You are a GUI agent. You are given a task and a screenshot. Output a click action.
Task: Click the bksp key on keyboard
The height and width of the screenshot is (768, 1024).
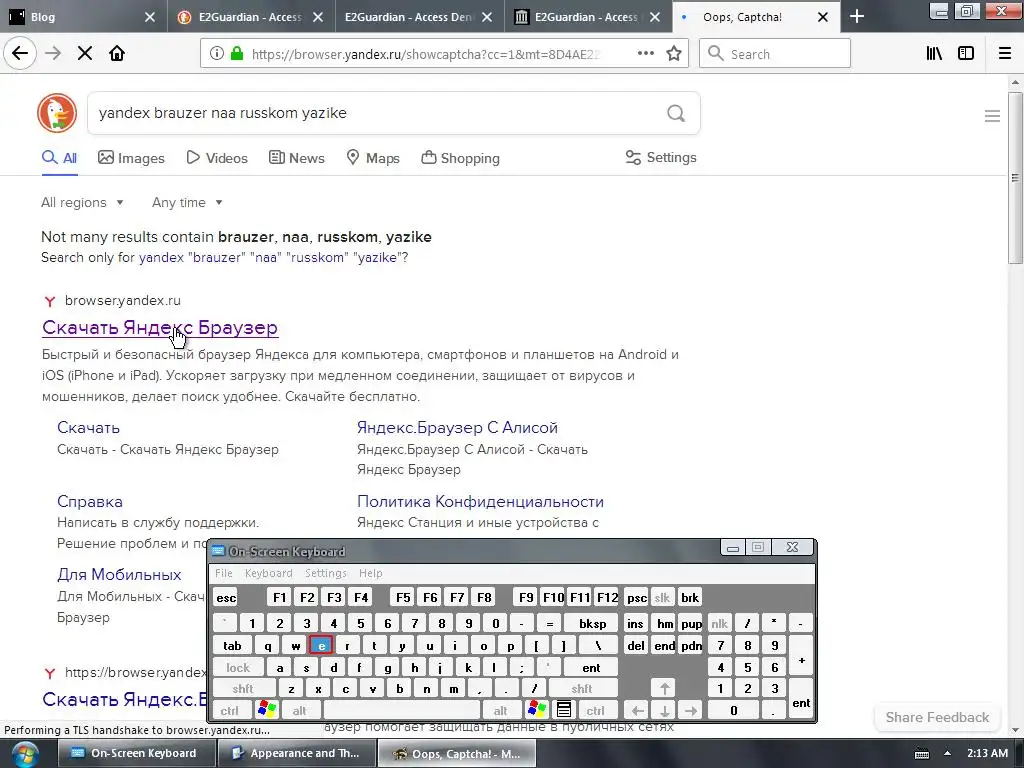[592, 624]
